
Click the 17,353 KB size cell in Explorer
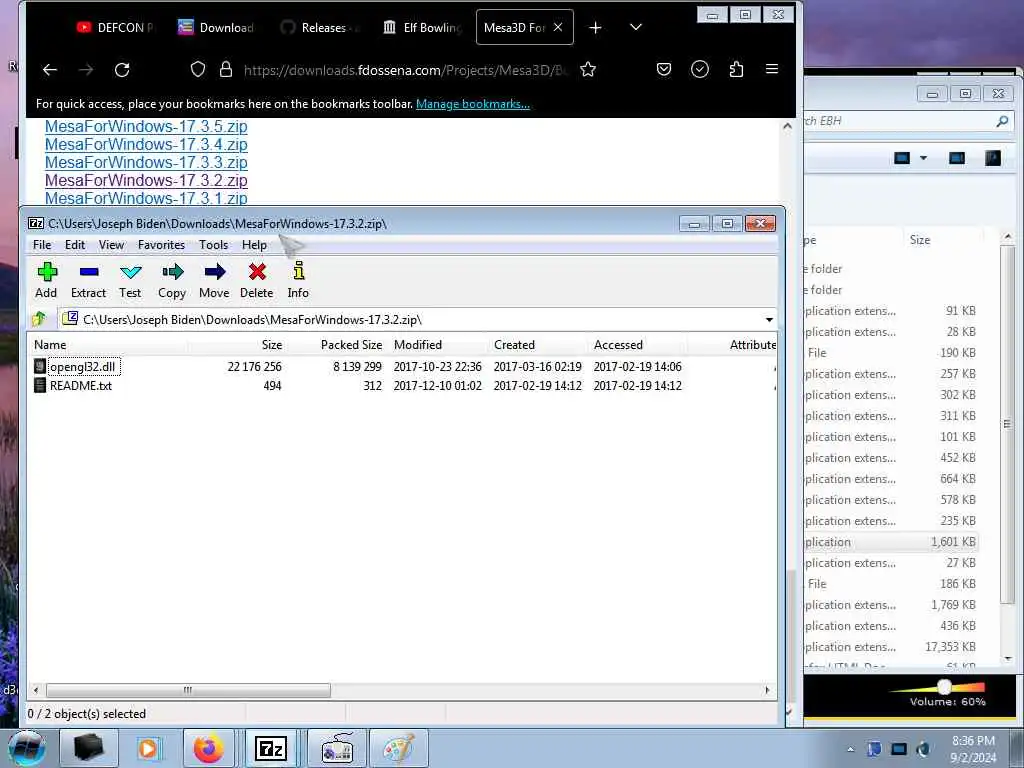point(950,647)
